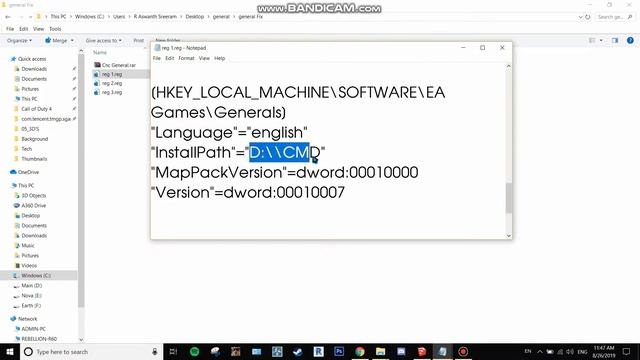Open Revit from the taskbar

[x=318, y=351]
